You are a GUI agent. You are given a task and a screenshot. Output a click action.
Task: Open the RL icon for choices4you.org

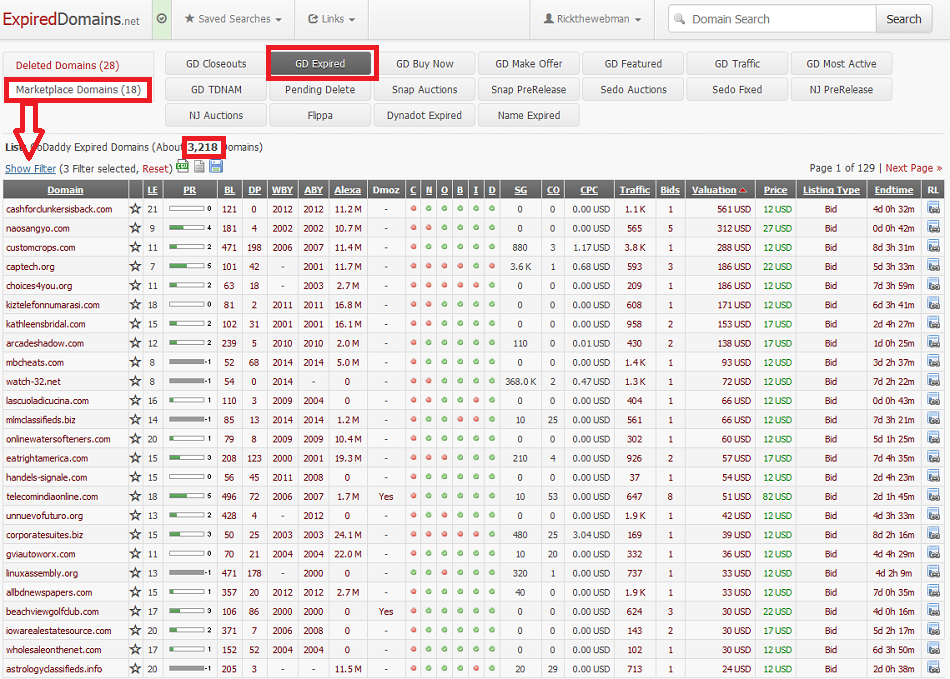[933, 285]
